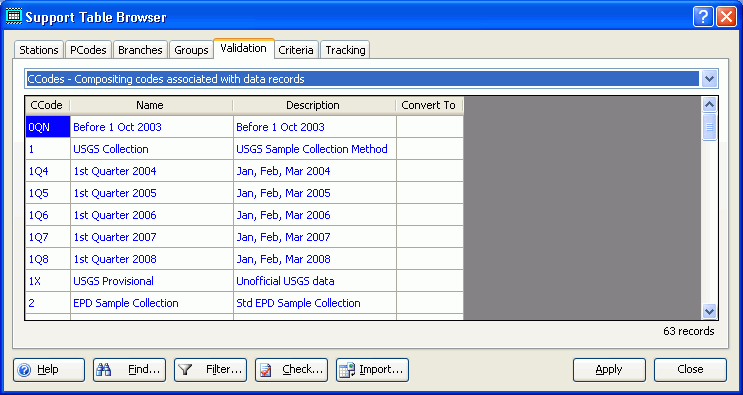
Task: Select the 1Q6 CCode cell
Action: [48, 215]
